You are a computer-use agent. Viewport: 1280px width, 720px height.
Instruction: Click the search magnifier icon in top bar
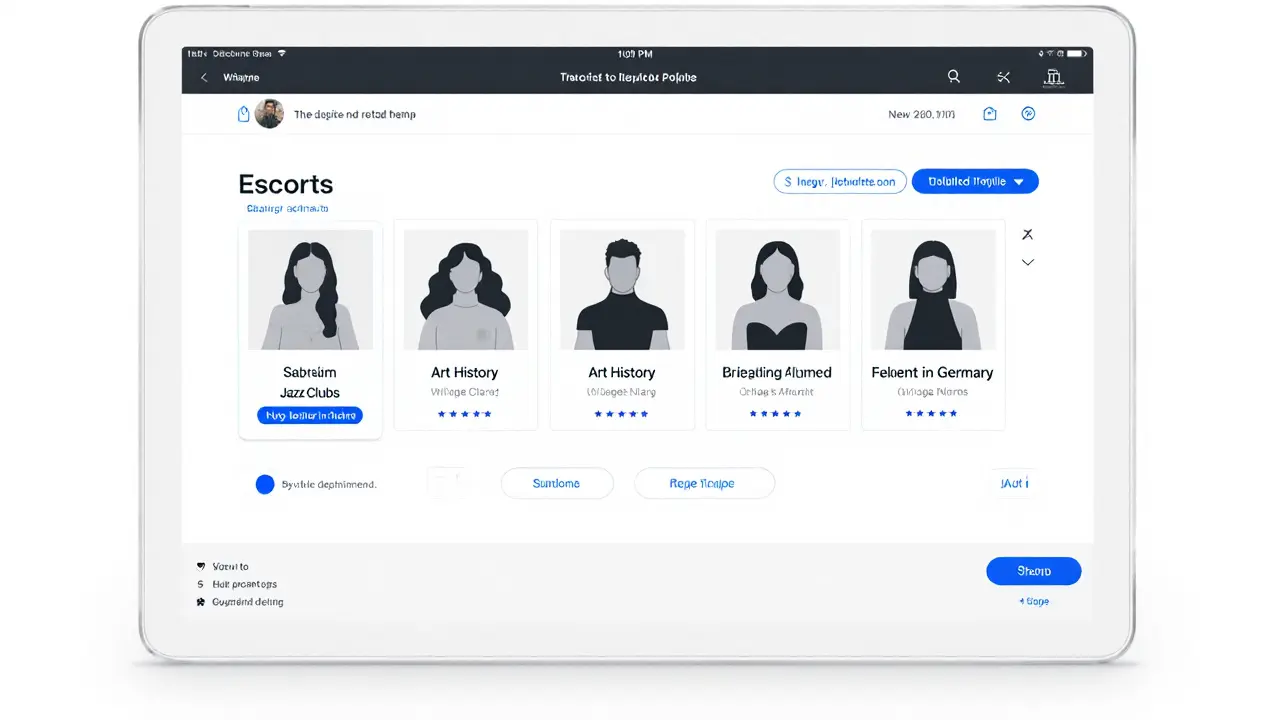[954, 77]
